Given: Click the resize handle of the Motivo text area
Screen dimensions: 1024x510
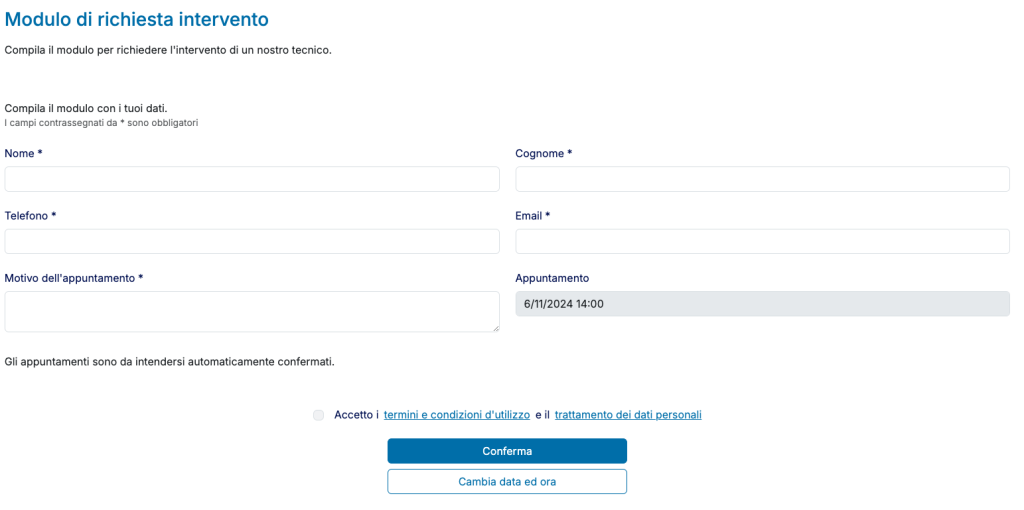Looking at the screenshot, I should (x=495, y=327).
